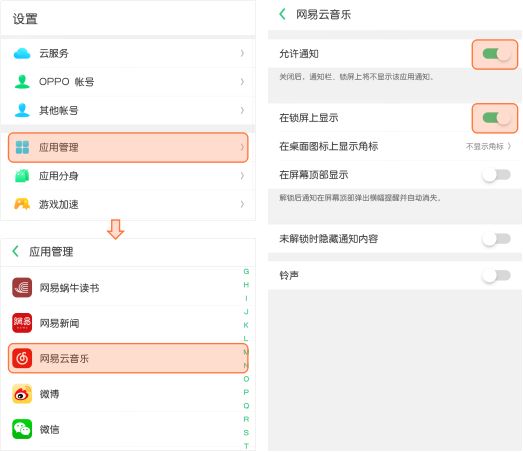Tap the app clone green icon
The width and height of the screenshot is (523, 452).
22,176
